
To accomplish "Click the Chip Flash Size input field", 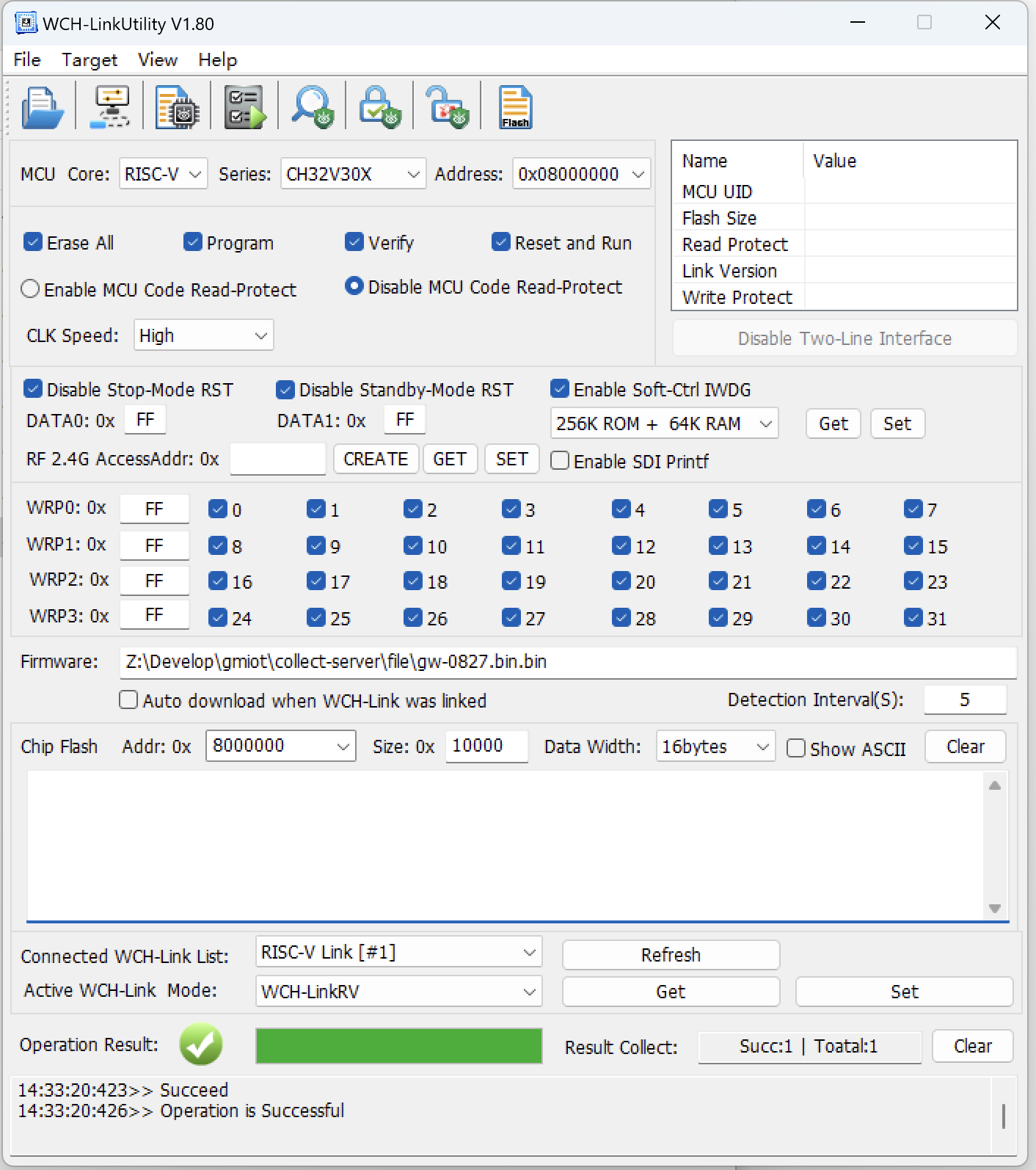I will 486,746.
